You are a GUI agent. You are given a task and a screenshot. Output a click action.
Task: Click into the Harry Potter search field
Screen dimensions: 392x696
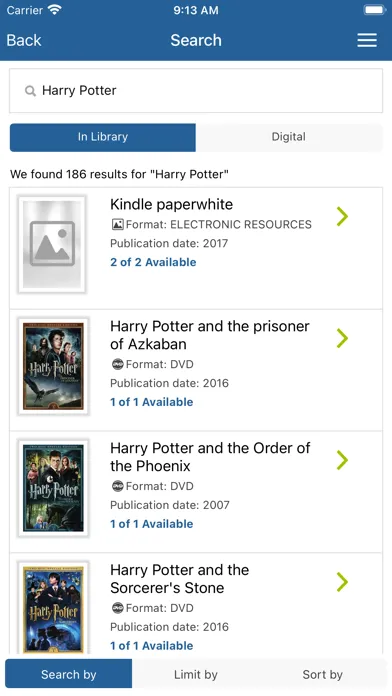click(196, 91)
